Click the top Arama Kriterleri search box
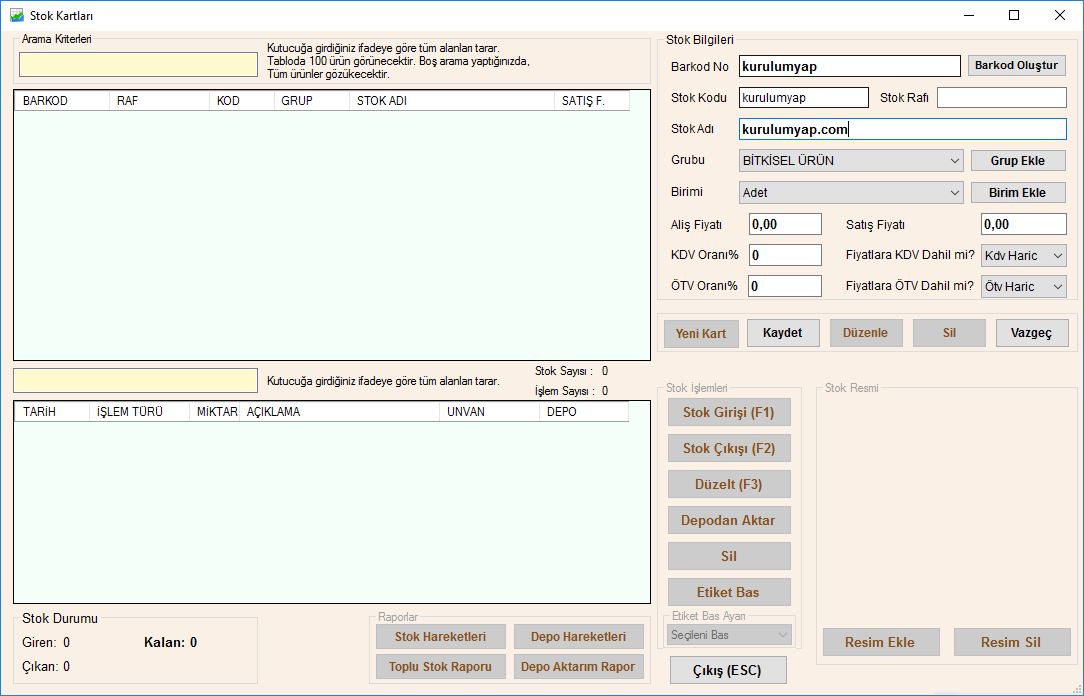Screen dimensions: 1084x696 [138, 65]
